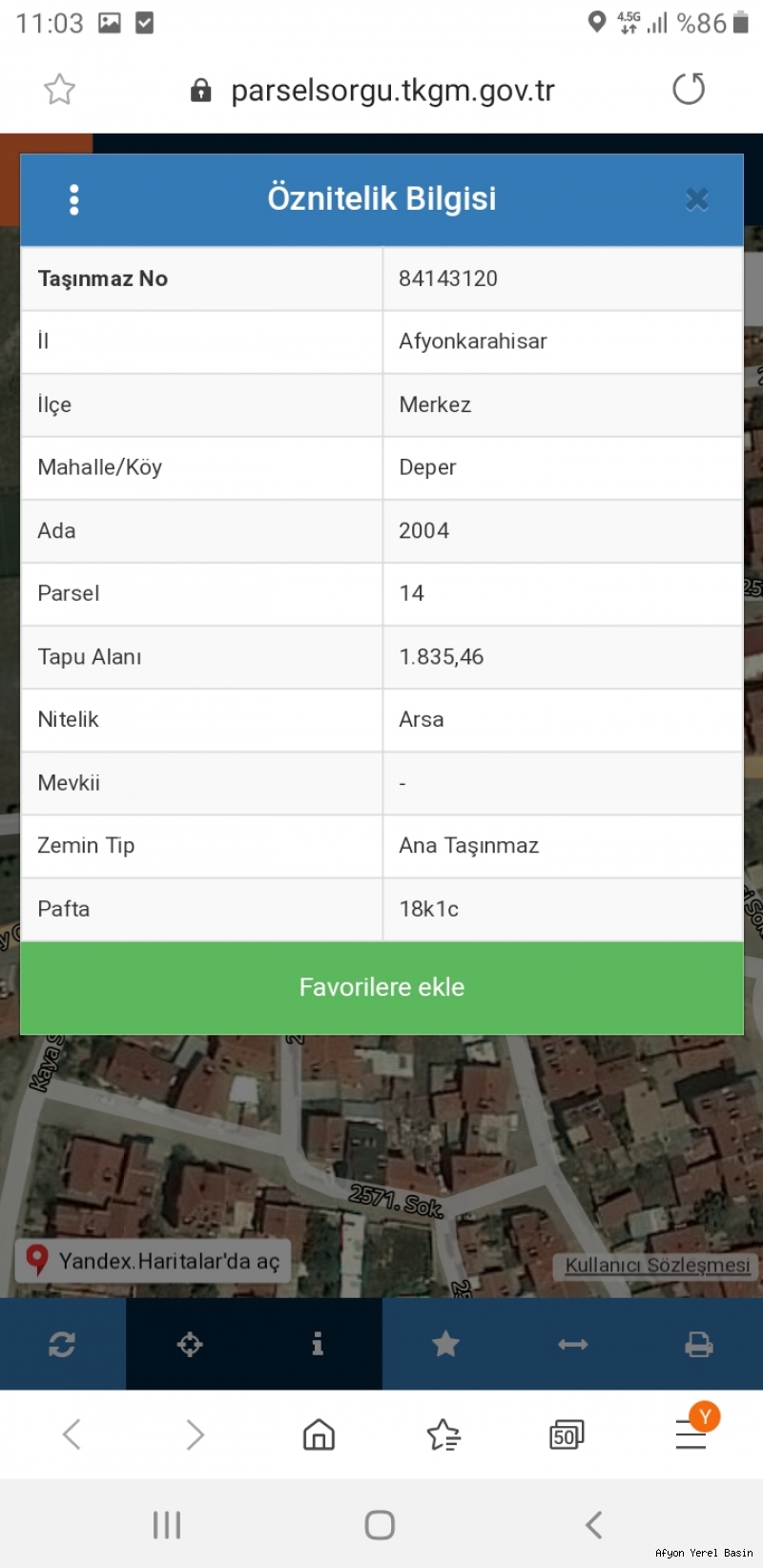The width and height of the screenshot is (763, 1568).
Task: Select the crosshair locate tool
Action: tap(190, 1344)
